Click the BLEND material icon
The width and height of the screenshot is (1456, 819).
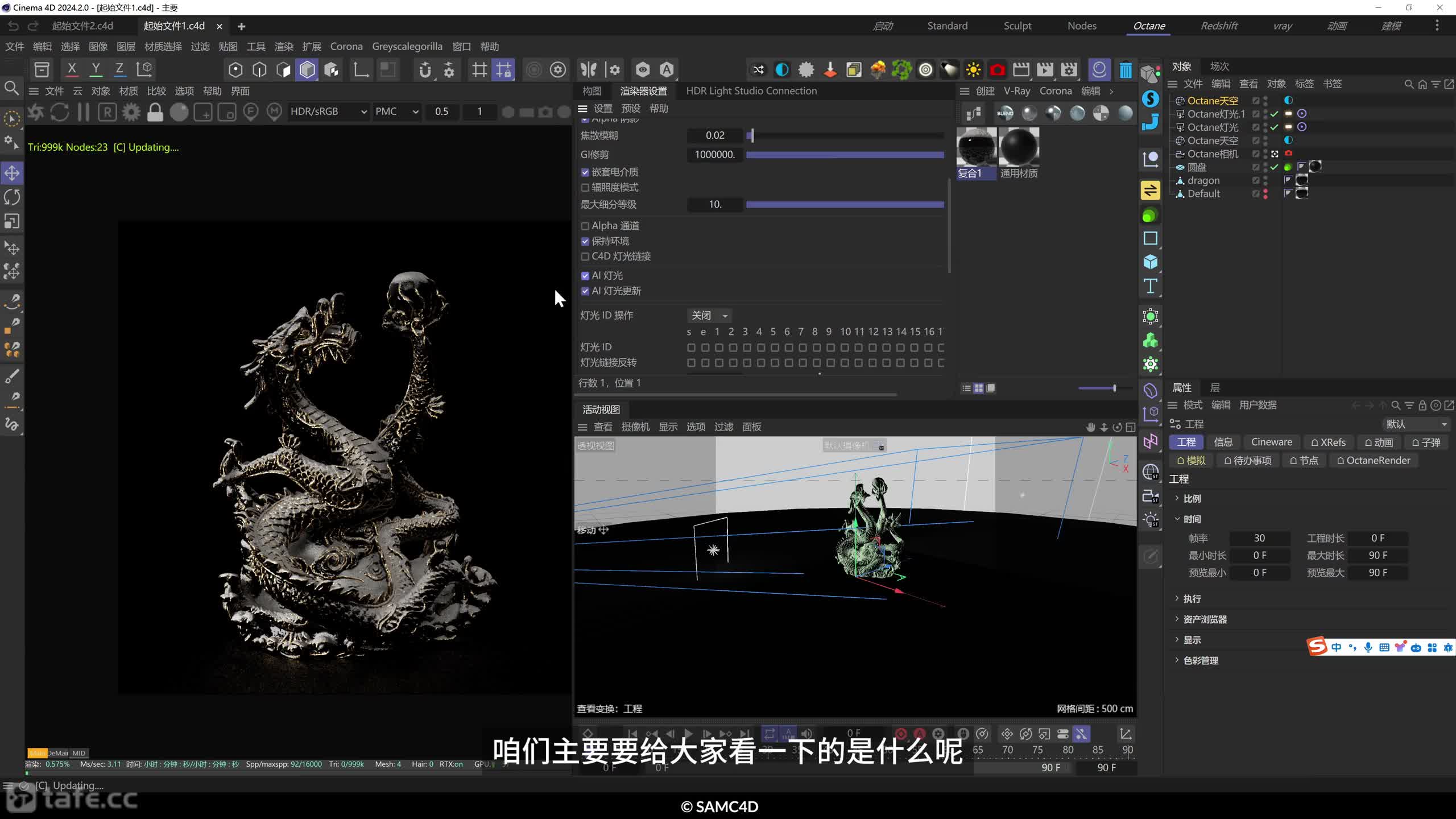pyautogui.click(x=1005, y=113)
